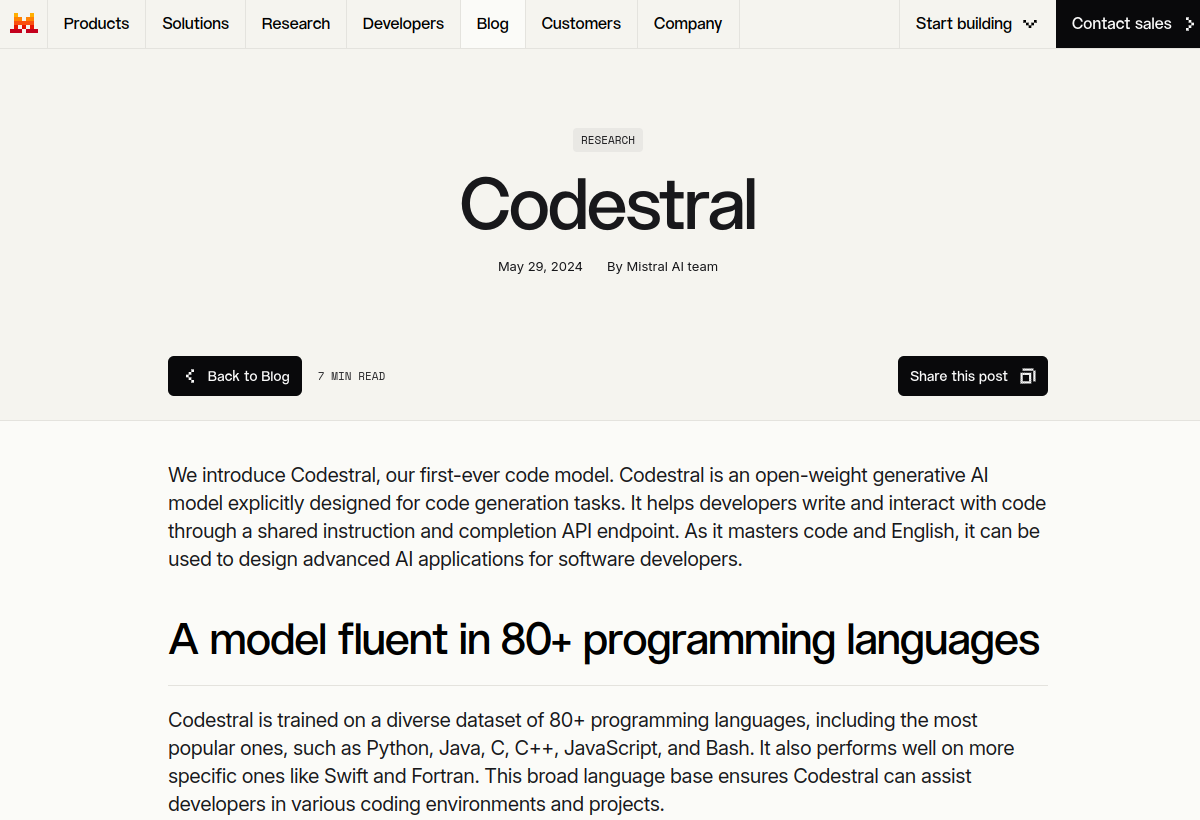Go to the Blog tab
The height and width of the screenshot is (820, 1200).
pos(493,24)
